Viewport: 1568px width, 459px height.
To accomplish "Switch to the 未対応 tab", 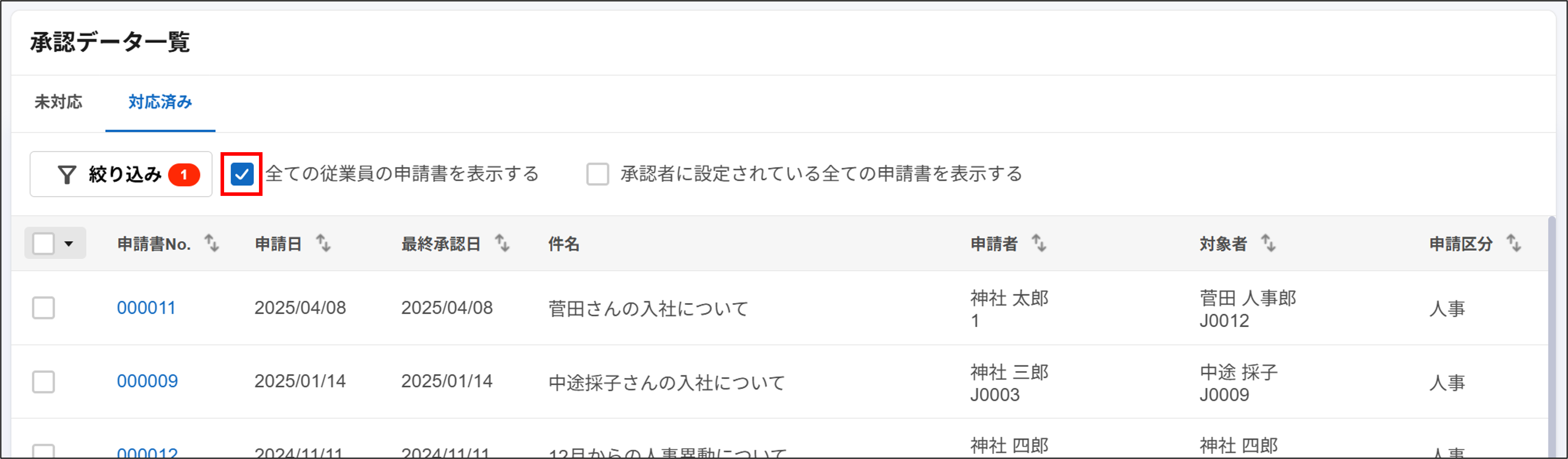I will 58,103.
